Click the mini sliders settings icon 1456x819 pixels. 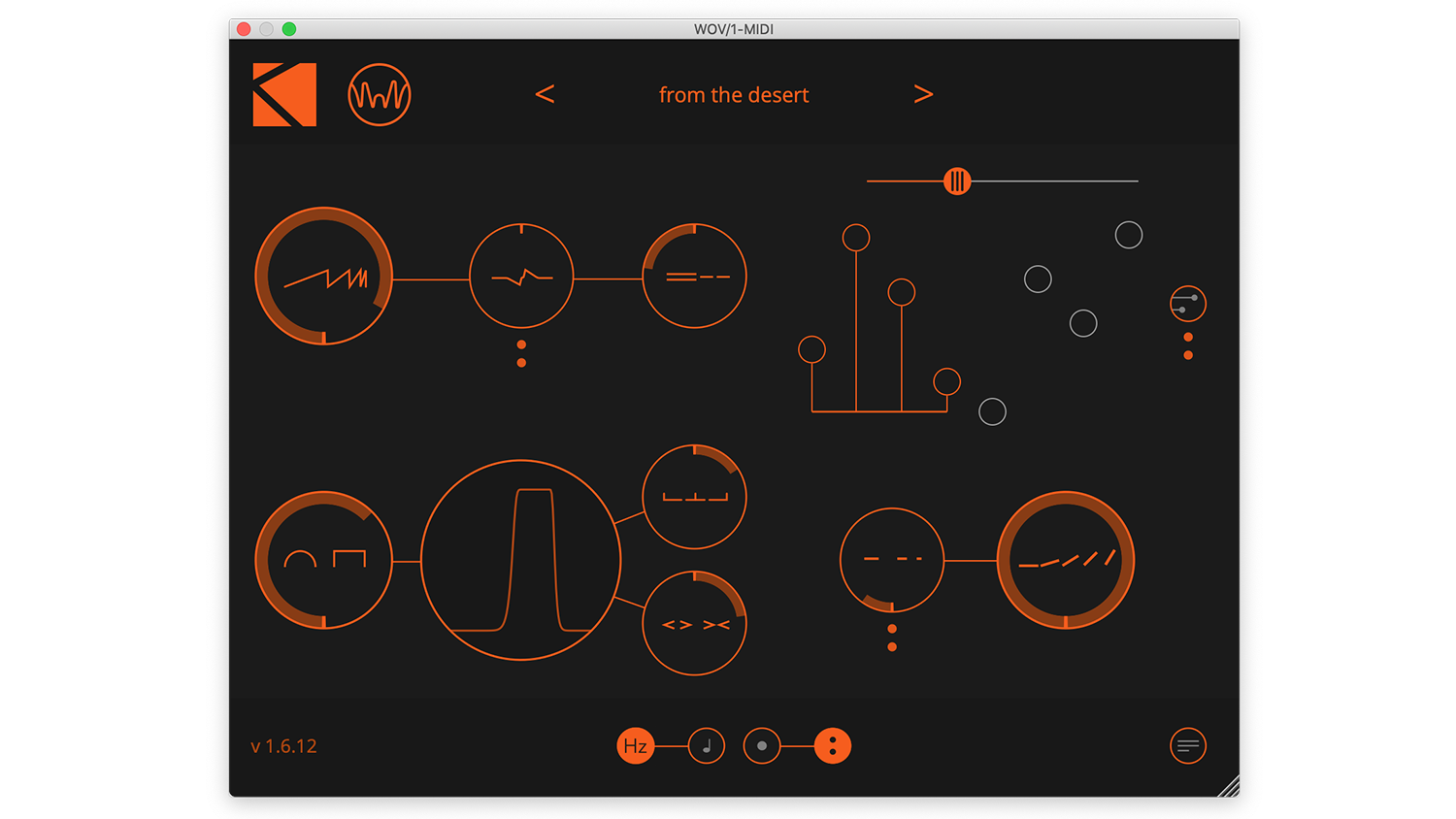click(x=1188, y=304)
